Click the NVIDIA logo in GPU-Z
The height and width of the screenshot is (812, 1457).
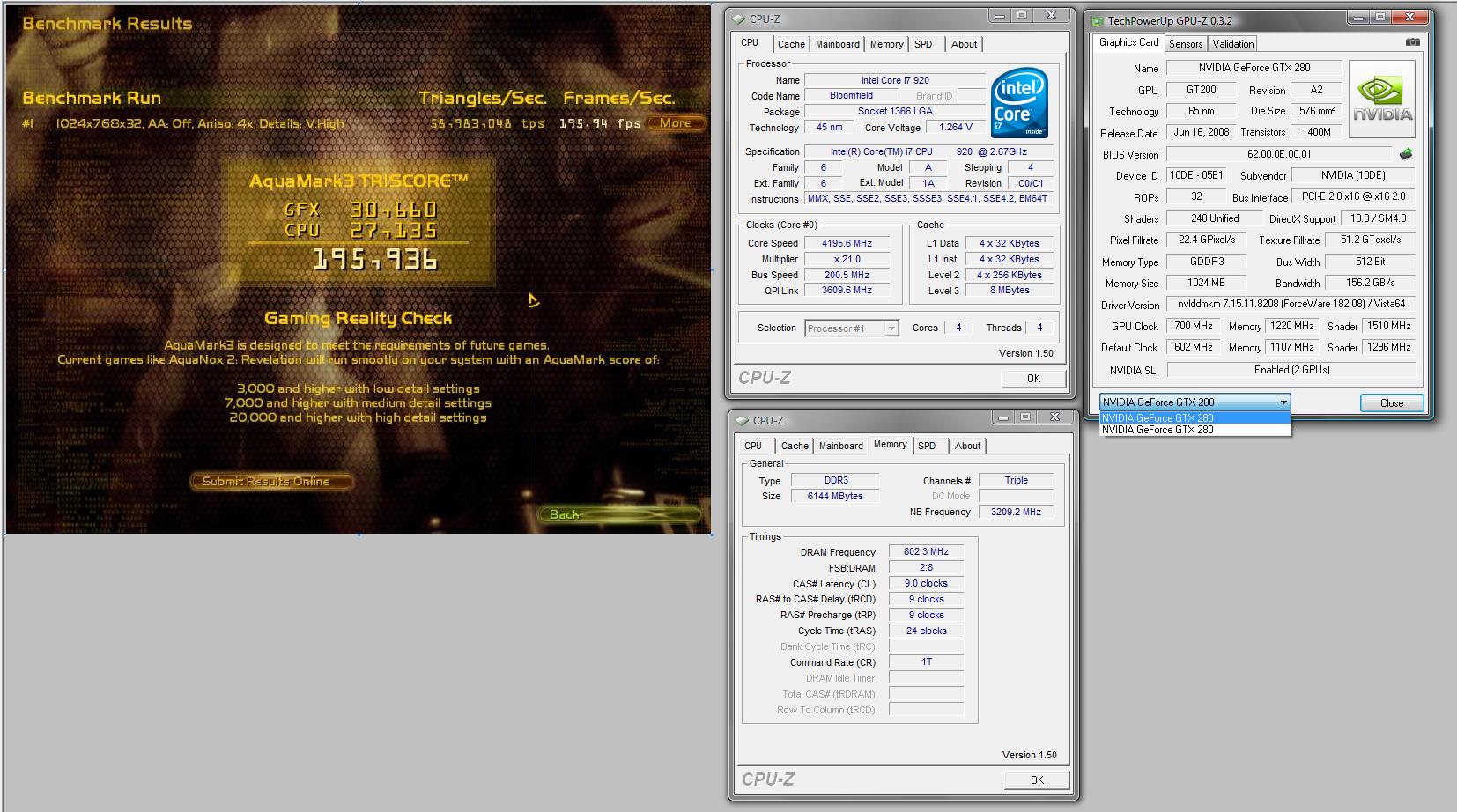tap(1382, 100)
